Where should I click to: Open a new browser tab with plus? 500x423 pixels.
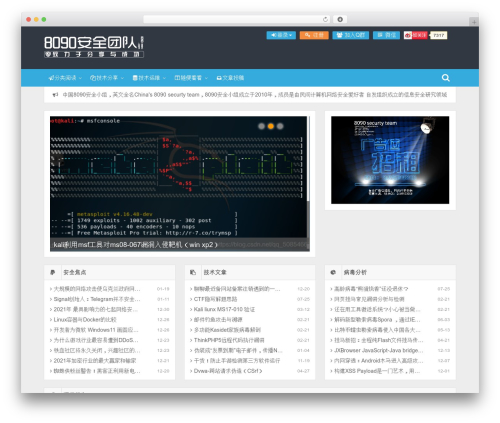[474, 22]
